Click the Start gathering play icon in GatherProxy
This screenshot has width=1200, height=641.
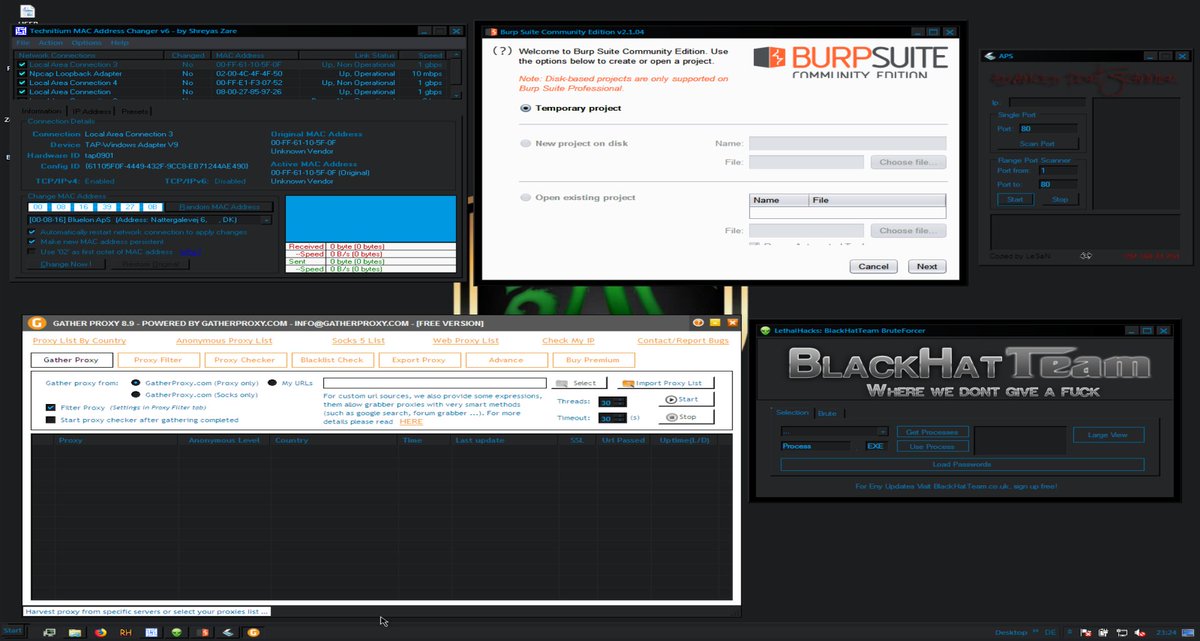click(670, 398)
